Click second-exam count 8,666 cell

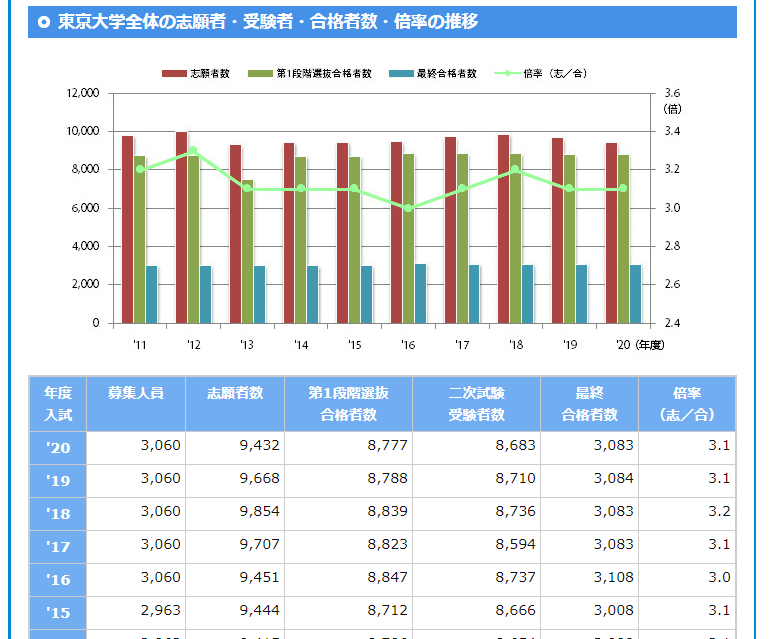click(x=477, y=613)
